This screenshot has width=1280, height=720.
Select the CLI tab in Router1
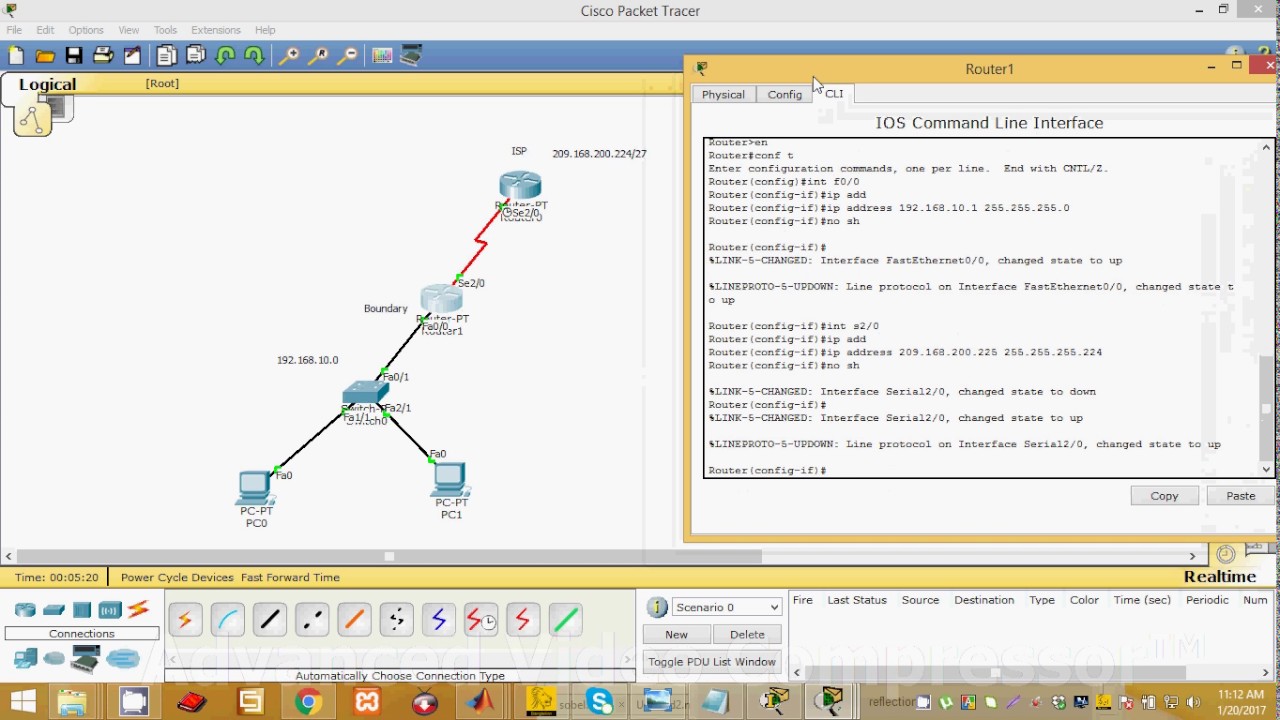(835, 93)
